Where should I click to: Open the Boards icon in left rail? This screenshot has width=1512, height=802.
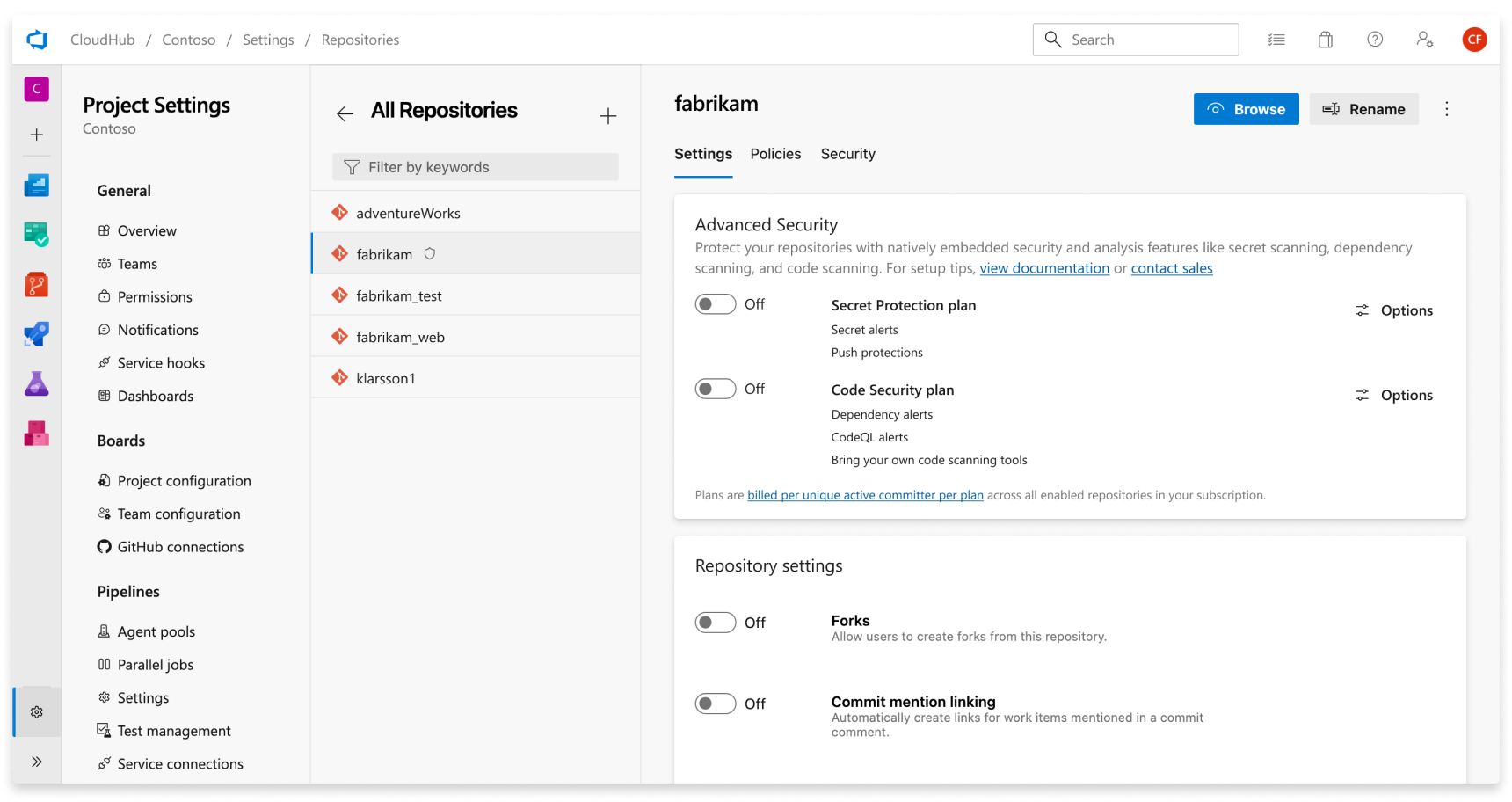[x=36, y=235]
